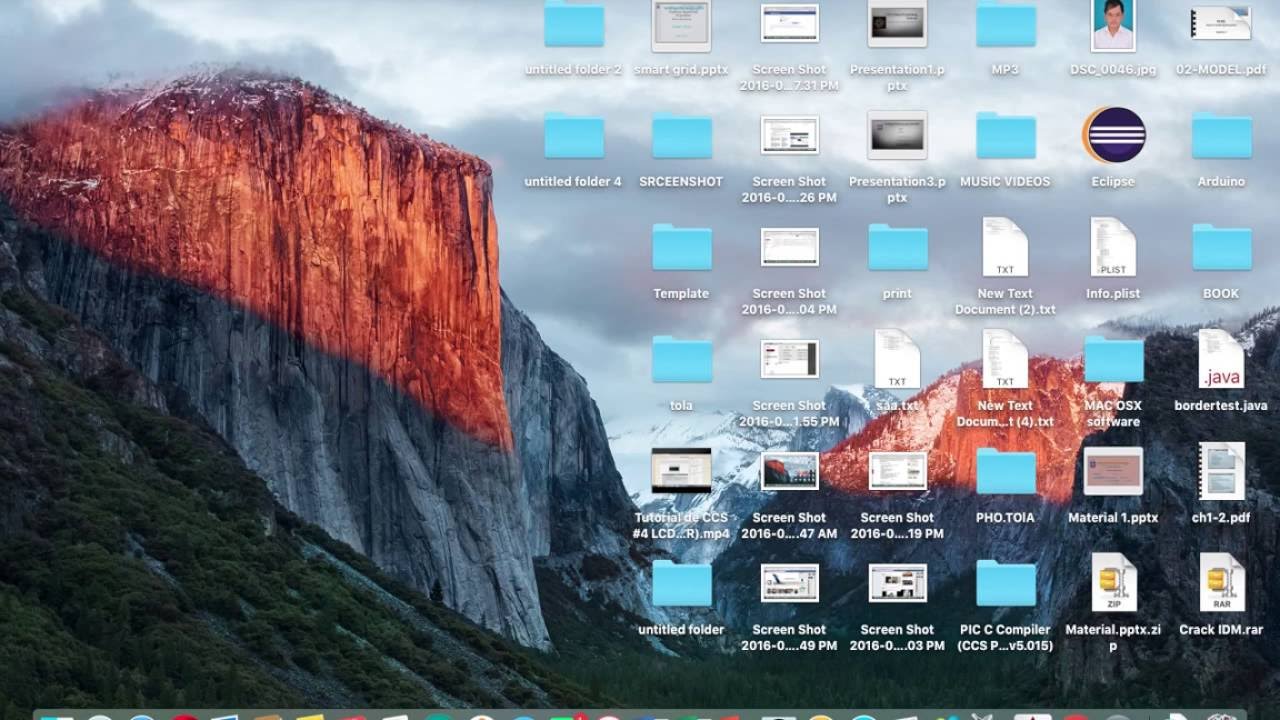This screenshot has width=1280, height=720.
Task: Select New Text Document (2).txt file
Action: coord(1005,247)
